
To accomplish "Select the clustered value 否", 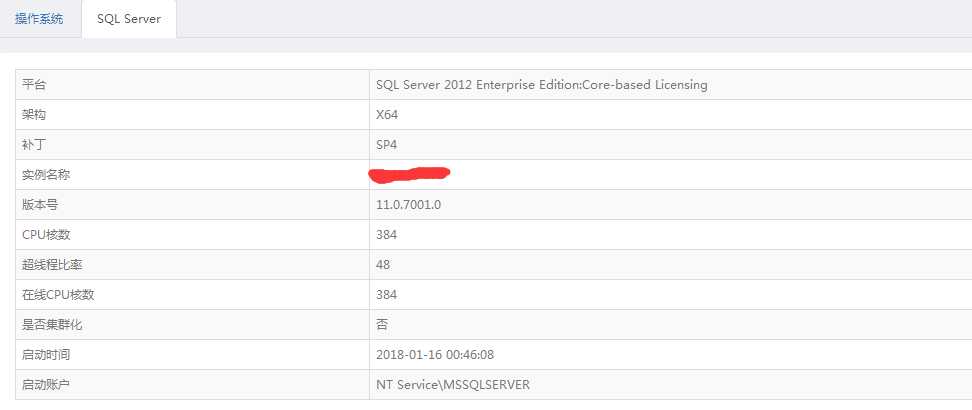I will pyautogui.click(x=382, y=325).
